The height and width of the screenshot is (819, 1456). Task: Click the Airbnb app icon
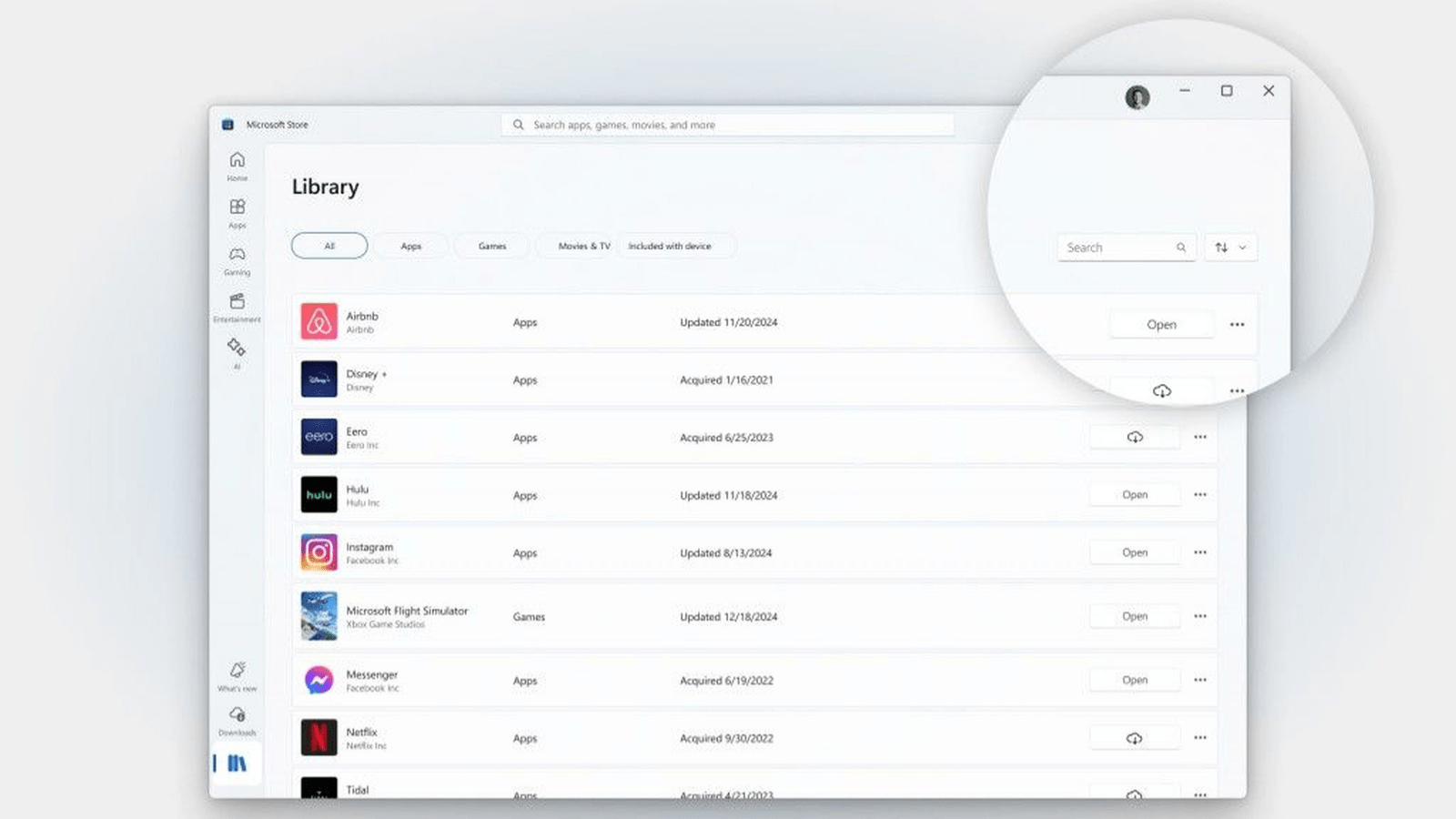pyautogui.click(x=318, y=321)
